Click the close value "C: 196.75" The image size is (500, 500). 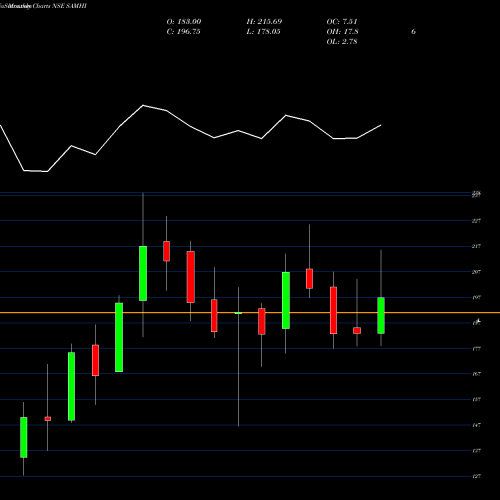183,32
